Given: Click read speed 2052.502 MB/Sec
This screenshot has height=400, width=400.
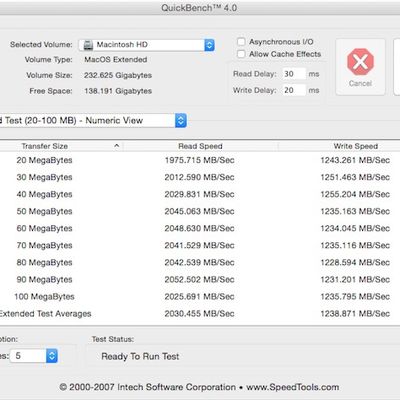Looking at the screenshot, I should pyautogui.click(x=199, y=279).
